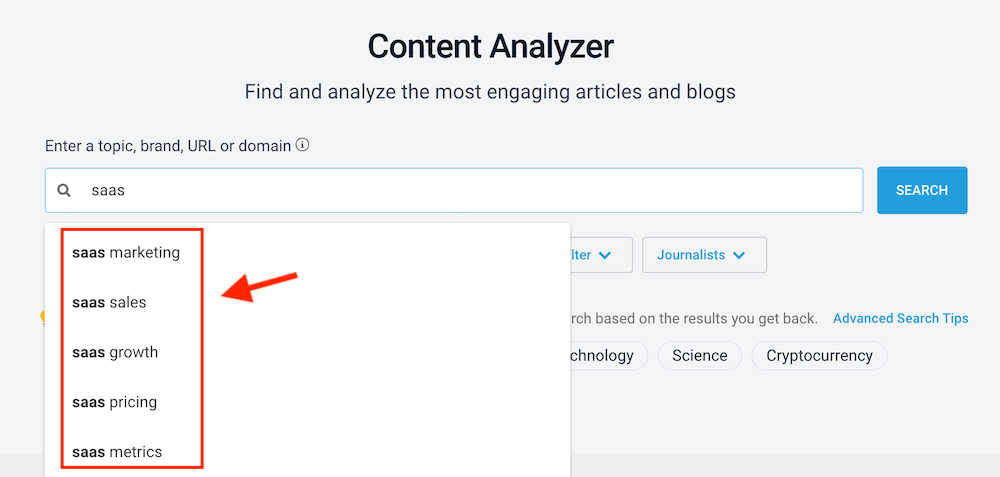Open the Advanced Search Tips link
The height and width of the screenshot is (477, 1000).
pyautogui.click(x=900, y=318)
